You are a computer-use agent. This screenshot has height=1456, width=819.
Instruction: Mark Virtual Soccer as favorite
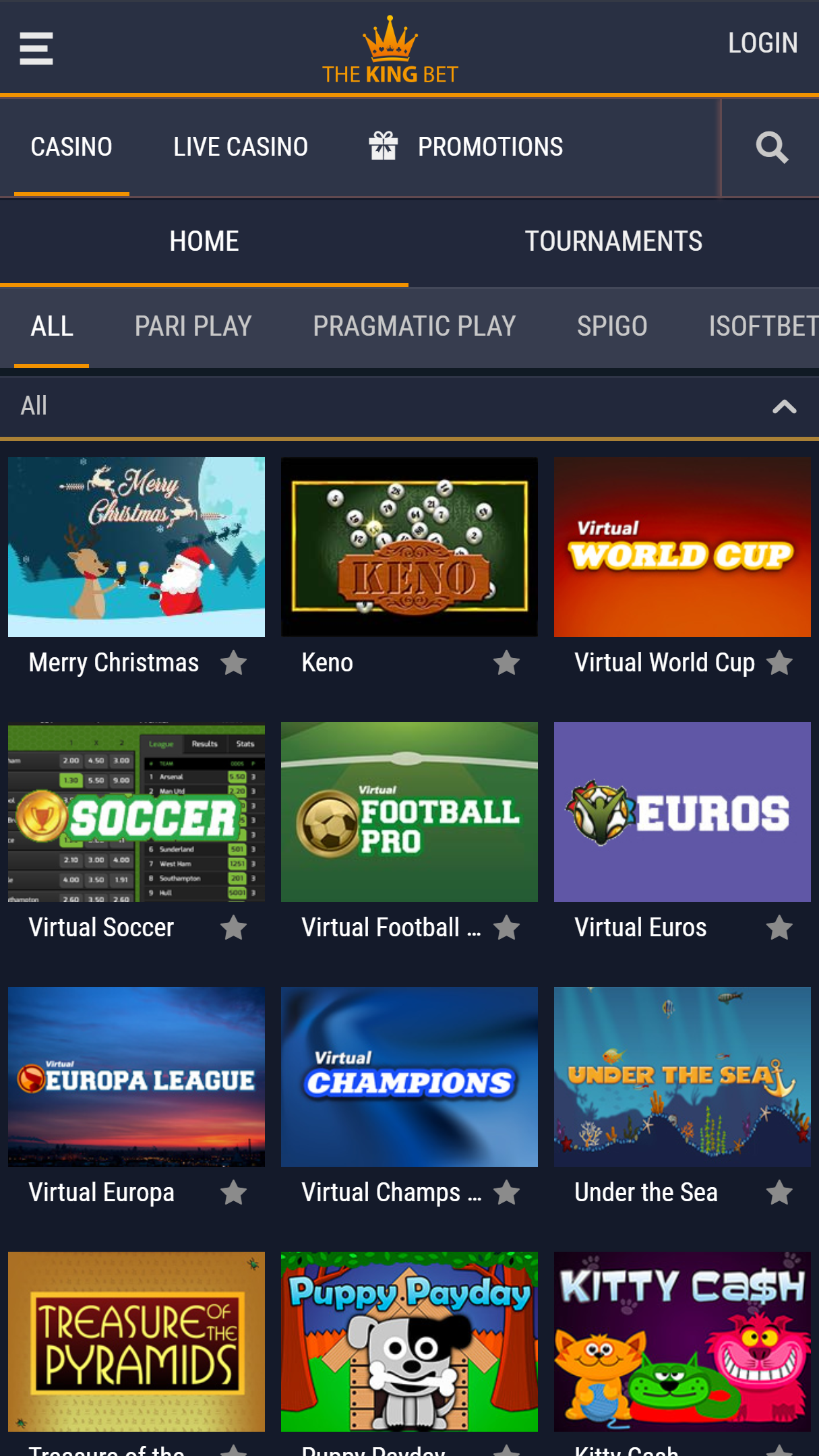234,928
